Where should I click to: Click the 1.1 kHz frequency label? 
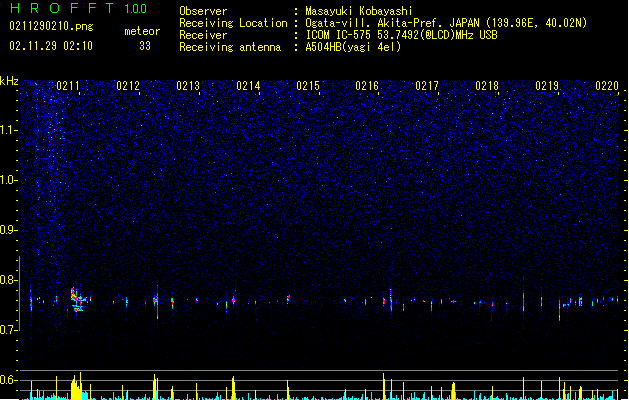[8, 130]
